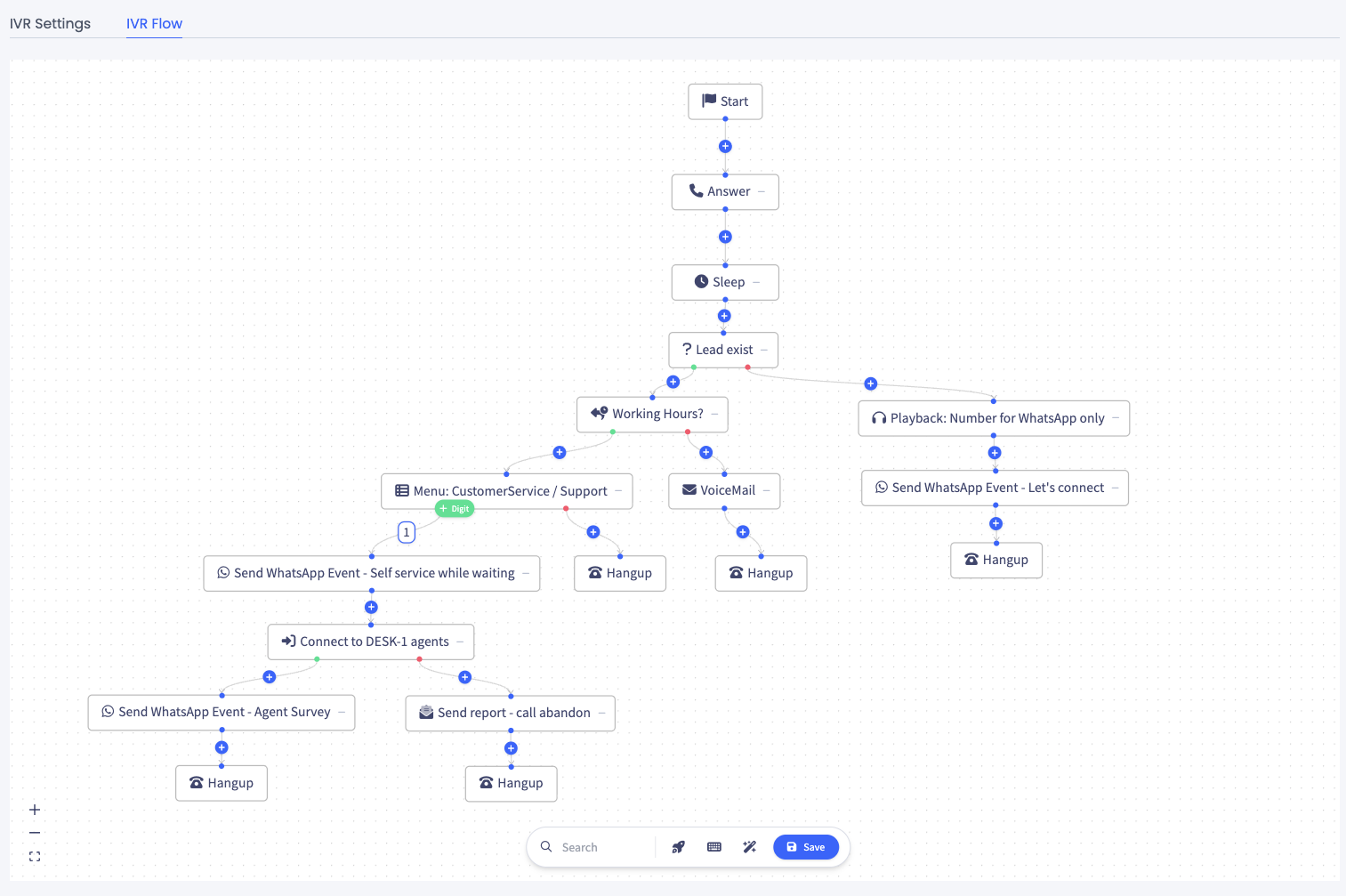Click the add-node plus below the Start node
The height and width of the screenshot is (896, 1346).
pos(725,145)
